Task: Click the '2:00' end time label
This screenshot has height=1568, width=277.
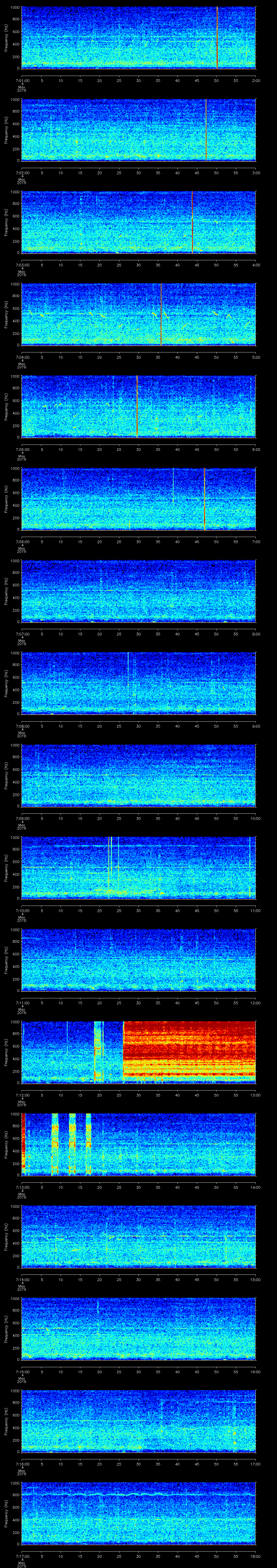Action: point(256,80)
